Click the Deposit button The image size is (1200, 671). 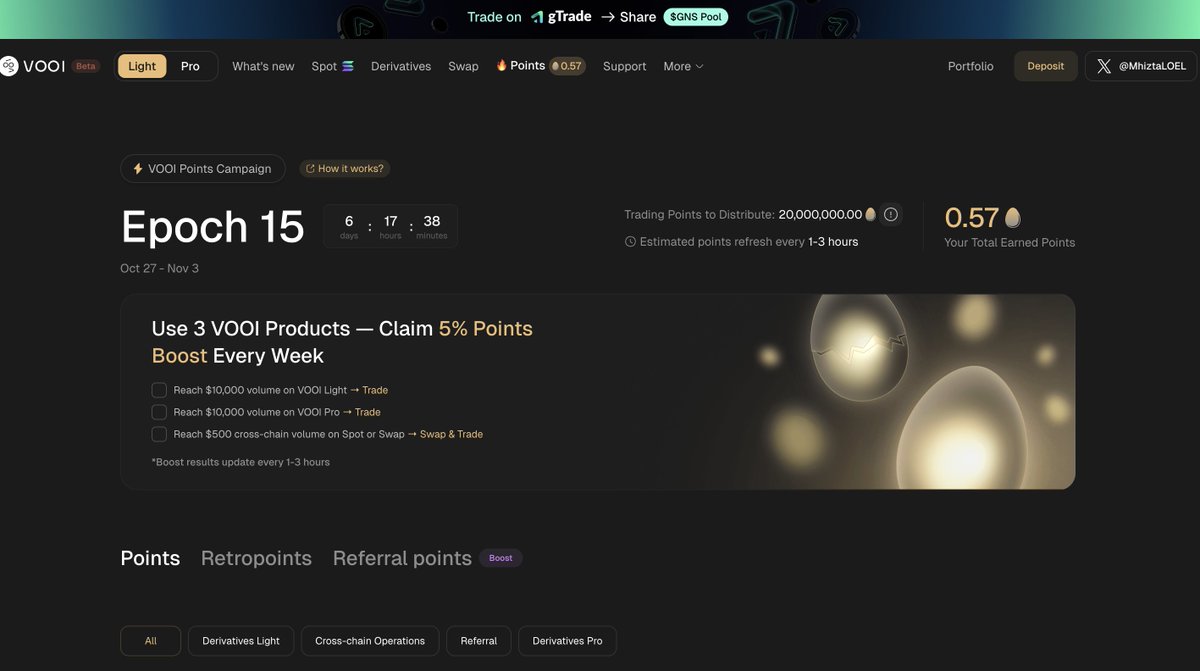tap(1046, 66)
